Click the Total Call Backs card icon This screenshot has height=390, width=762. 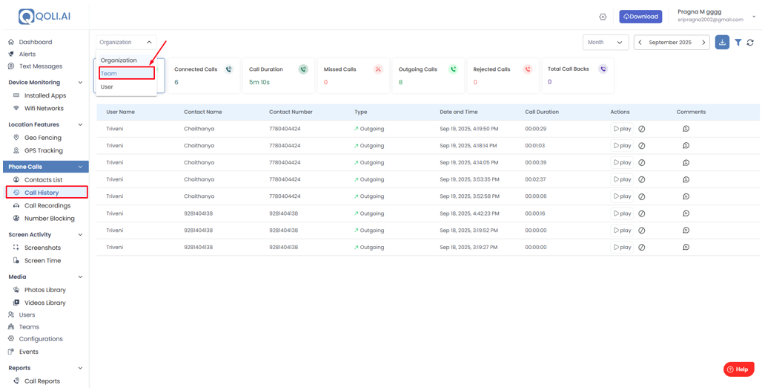pyautogui.click(x=603, y=69)
